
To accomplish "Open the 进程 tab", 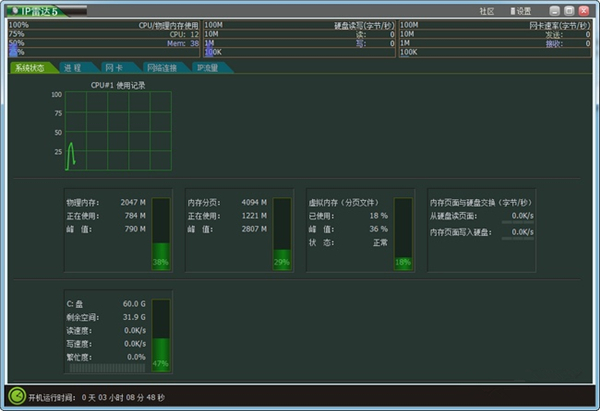I will pos(75,68).
